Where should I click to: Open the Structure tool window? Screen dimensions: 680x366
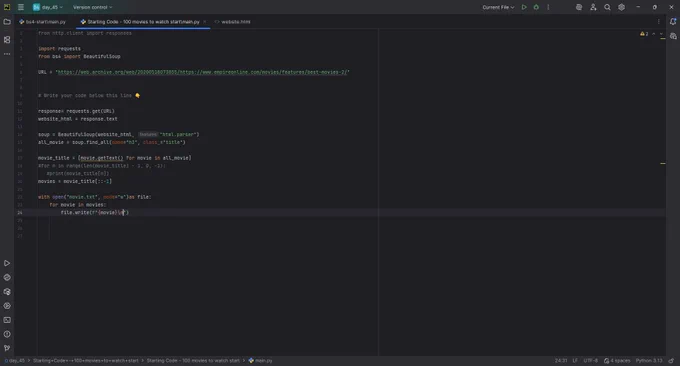pyautogui.click(x=7, y=39)
